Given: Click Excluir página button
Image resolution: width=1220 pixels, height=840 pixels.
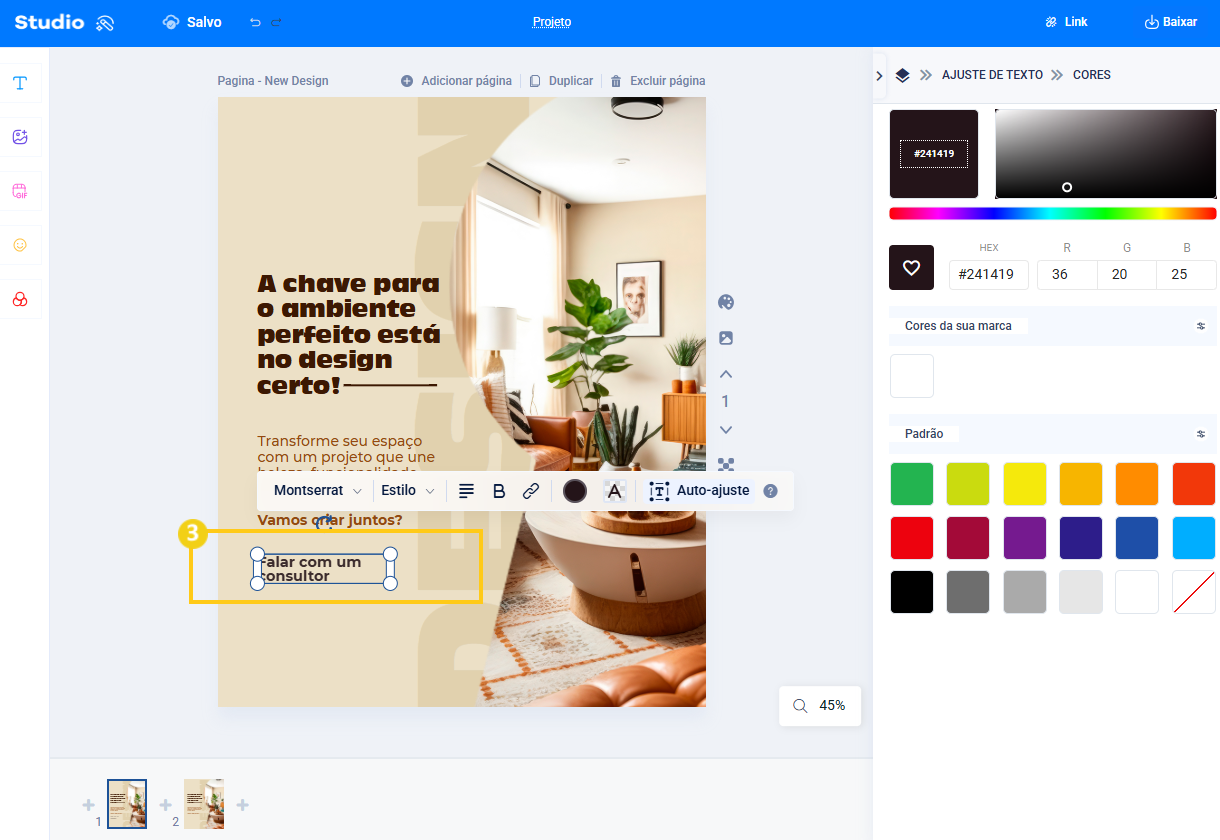Looking at the screenshot, I should pyautogui.click(x=658, y=81).
